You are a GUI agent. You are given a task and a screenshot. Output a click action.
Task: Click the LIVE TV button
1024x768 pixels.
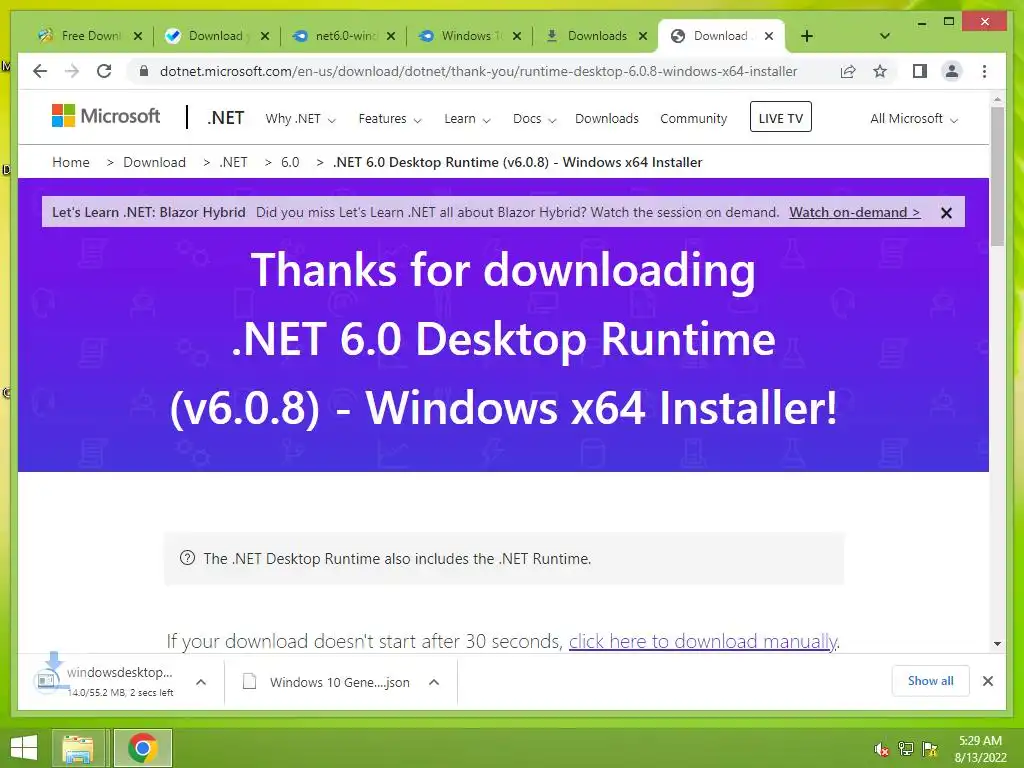click(x=780, y=117)
